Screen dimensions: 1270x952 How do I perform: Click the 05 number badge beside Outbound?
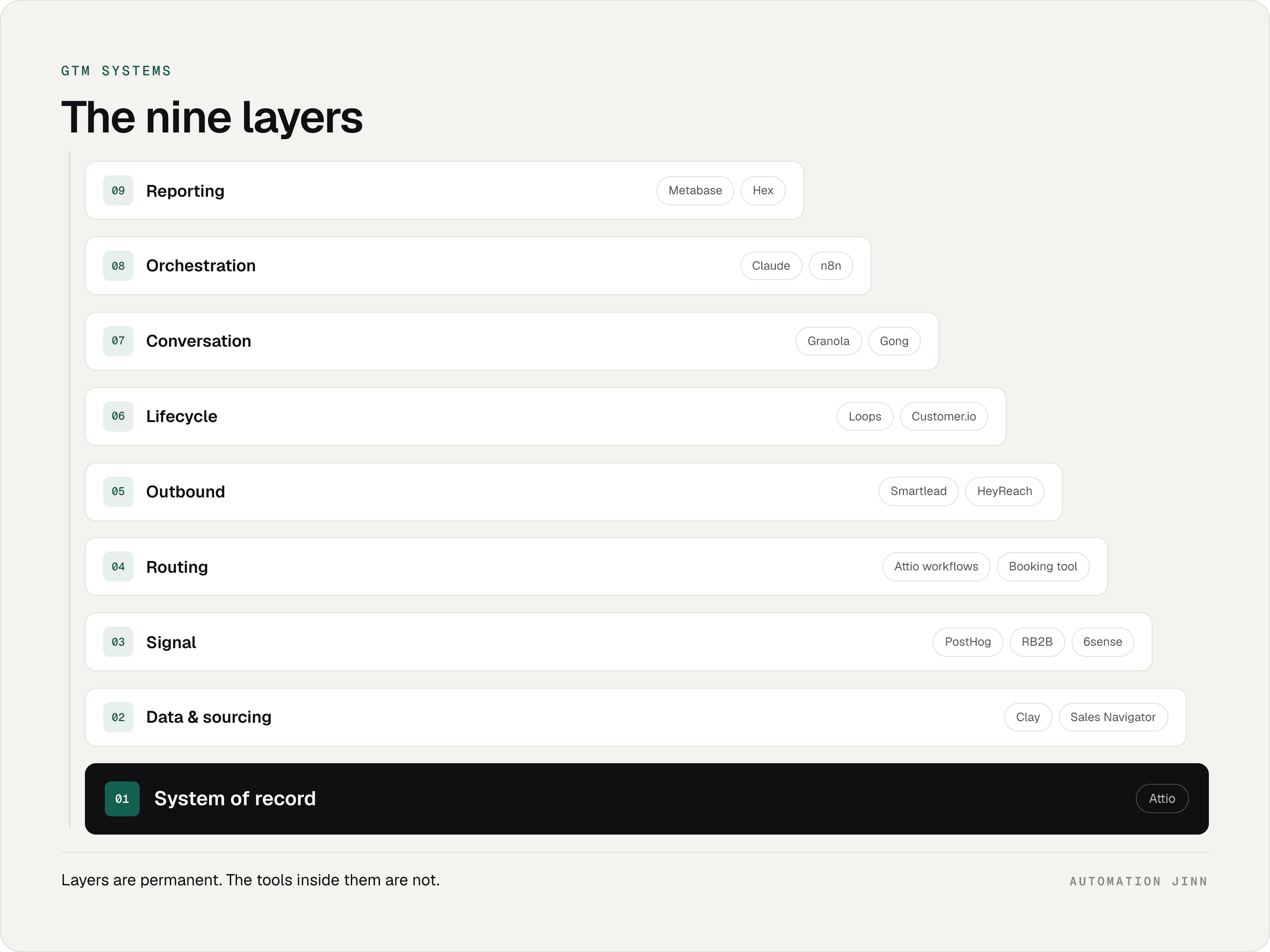(118, 492)
